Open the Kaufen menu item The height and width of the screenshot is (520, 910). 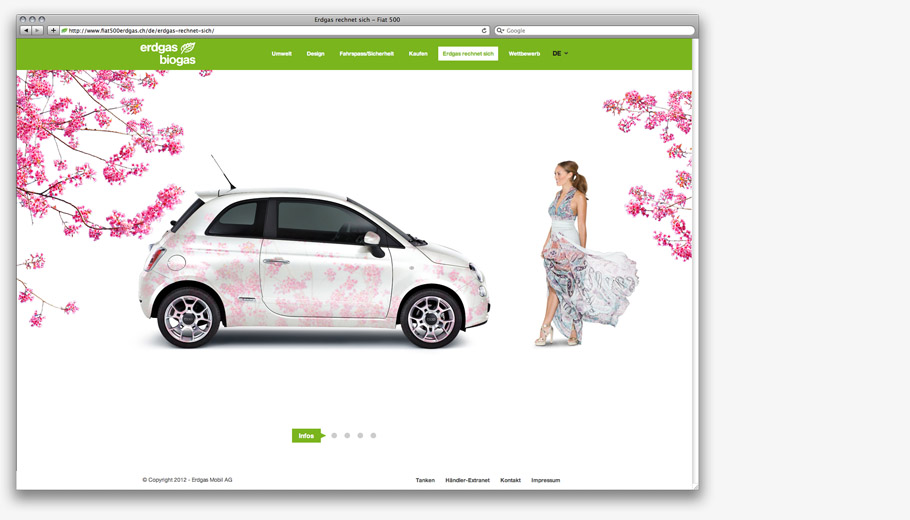pos(418,53)
